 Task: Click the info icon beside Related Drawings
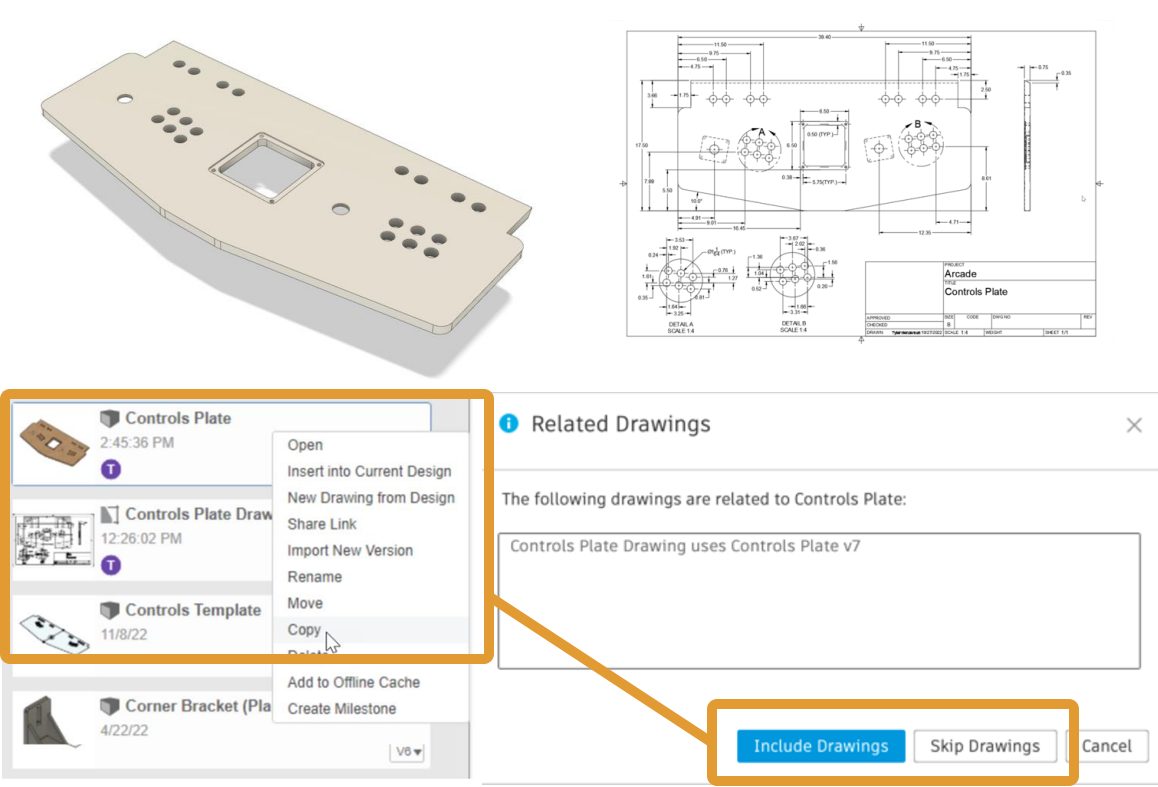(x=509, y=423)
